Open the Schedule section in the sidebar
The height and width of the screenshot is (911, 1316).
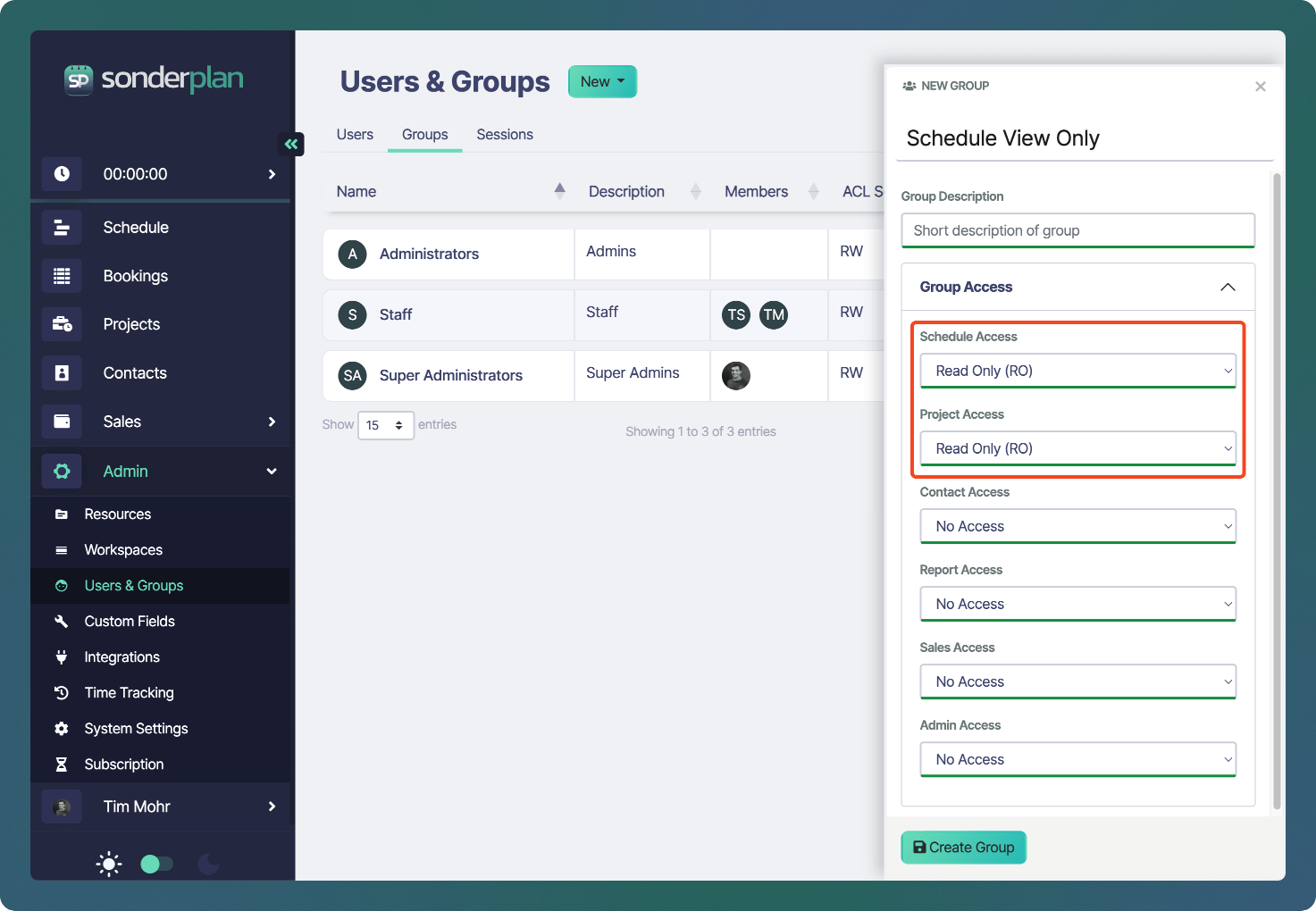[135, 227]
